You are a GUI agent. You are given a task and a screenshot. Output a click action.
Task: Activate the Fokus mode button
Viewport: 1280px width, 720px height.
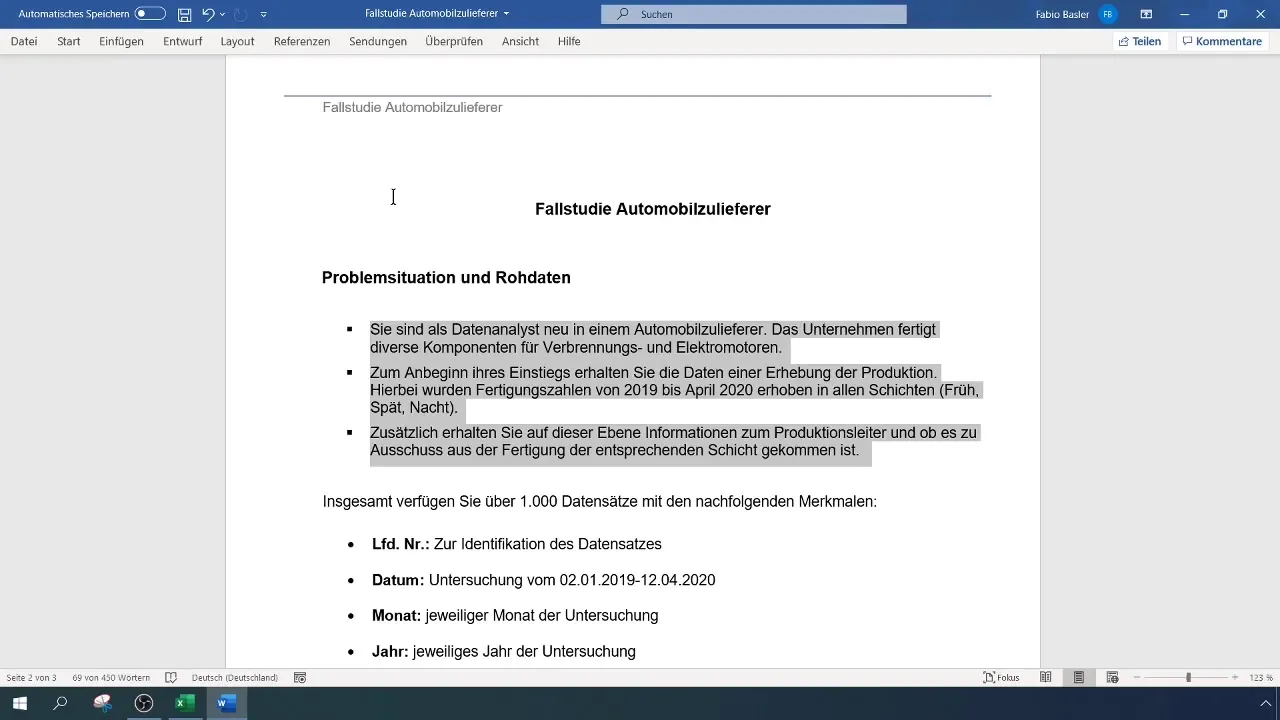(x=1001, y=677)
